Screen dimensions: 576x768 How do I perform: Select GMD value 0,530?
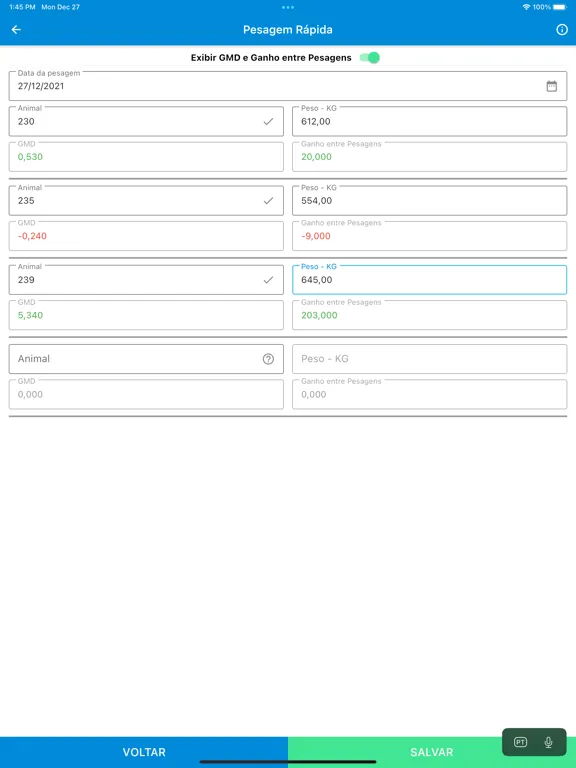coord(30,157)
